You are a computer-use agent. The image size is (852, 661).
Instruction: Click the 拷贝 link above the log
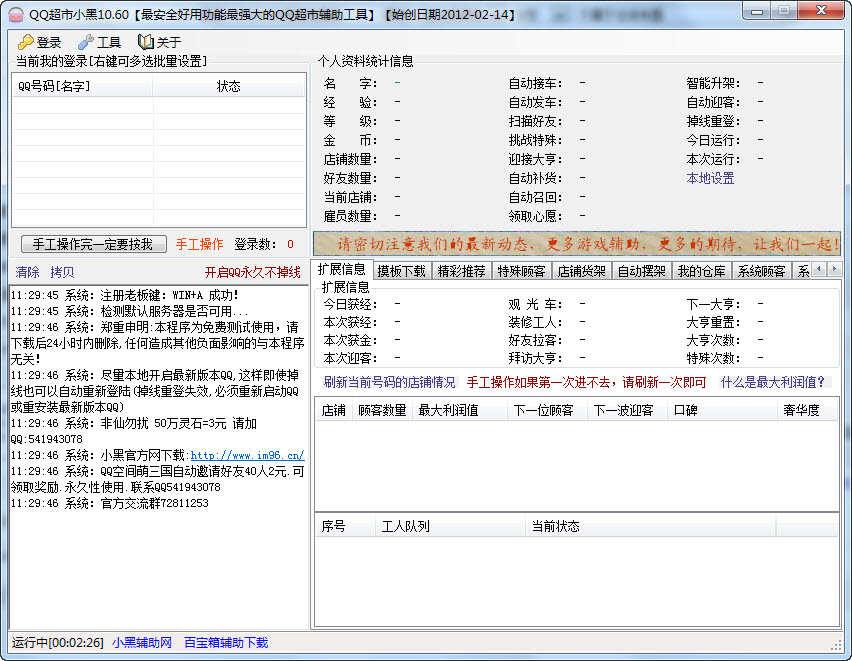pos(62,272)
